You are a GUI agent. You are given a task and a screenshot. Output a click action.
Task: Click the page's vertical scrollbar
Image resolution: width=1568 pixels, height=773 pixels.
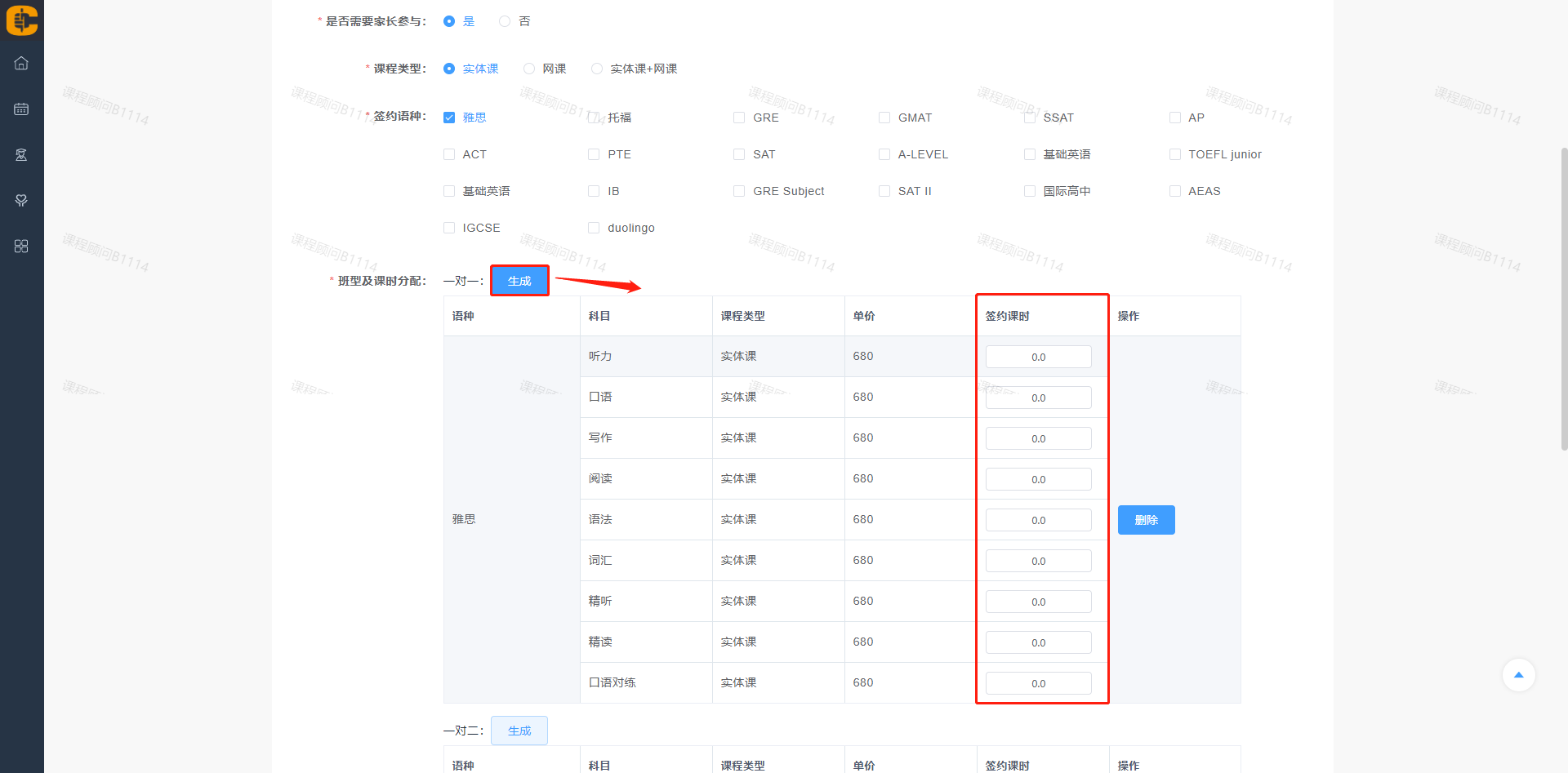(x=1563, y=299)
